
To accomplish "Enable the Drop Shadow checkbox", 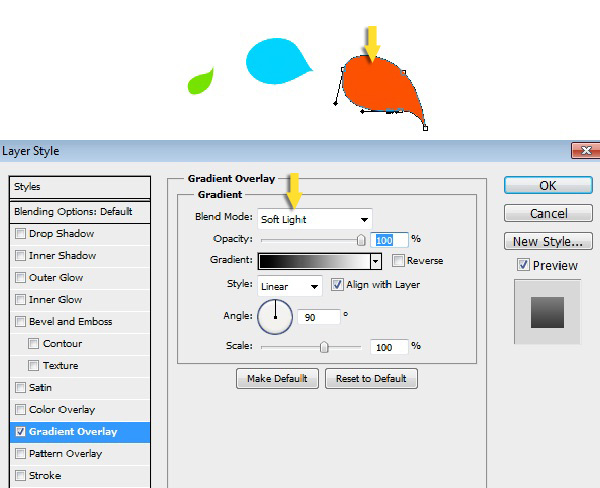I will coord(21,234).
